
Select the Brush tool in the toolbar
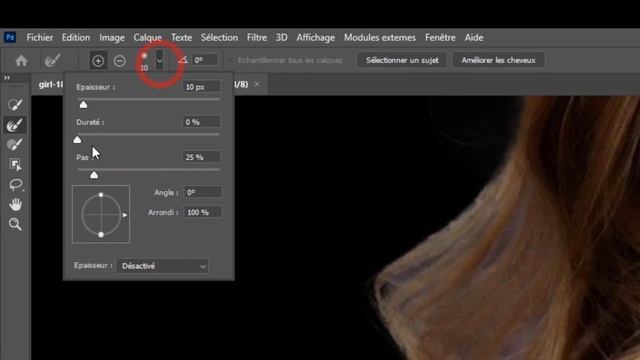[x=15, y=144]
